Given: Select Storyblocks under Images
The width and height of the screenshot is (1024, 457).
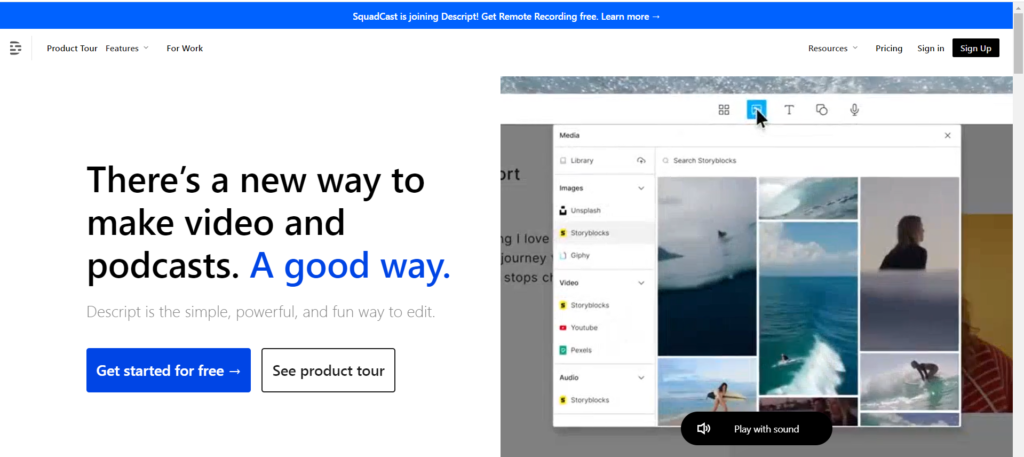Looking at the screenshot, I should pos(604,233).
